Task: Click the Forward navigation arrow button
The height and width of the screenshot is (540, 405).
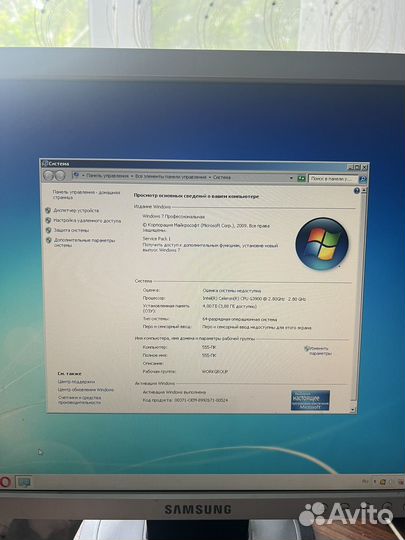Action: point(60,176)
